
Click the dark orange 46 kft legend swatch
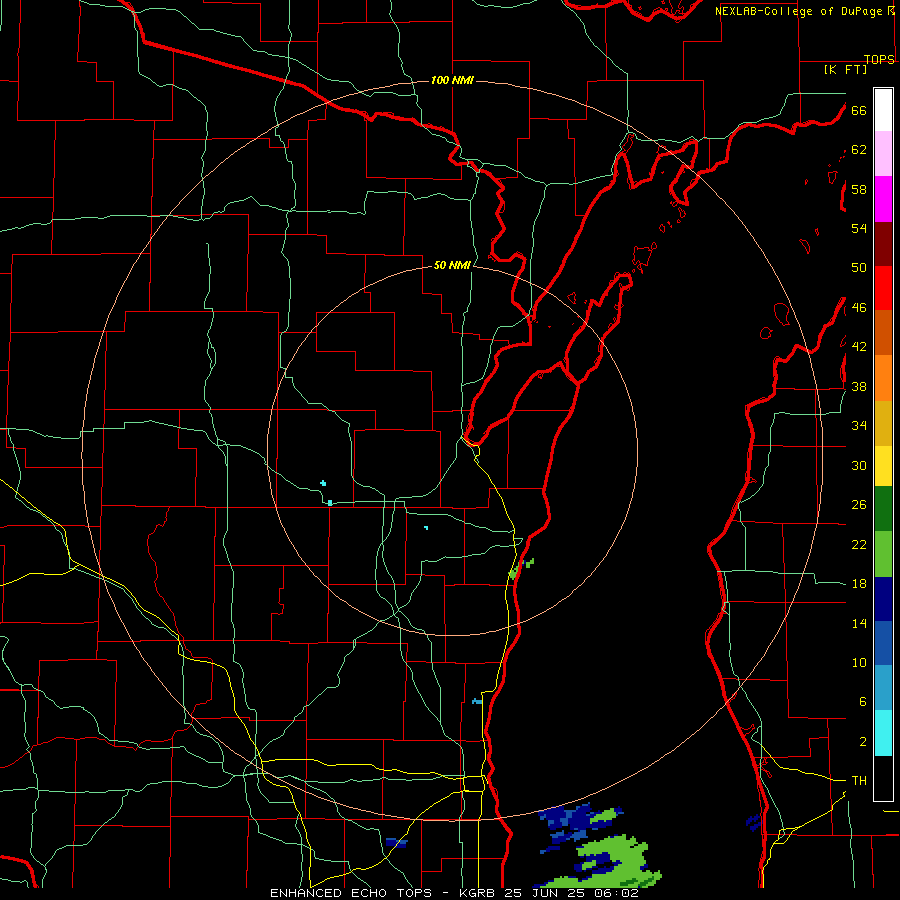tap(883, 332)
